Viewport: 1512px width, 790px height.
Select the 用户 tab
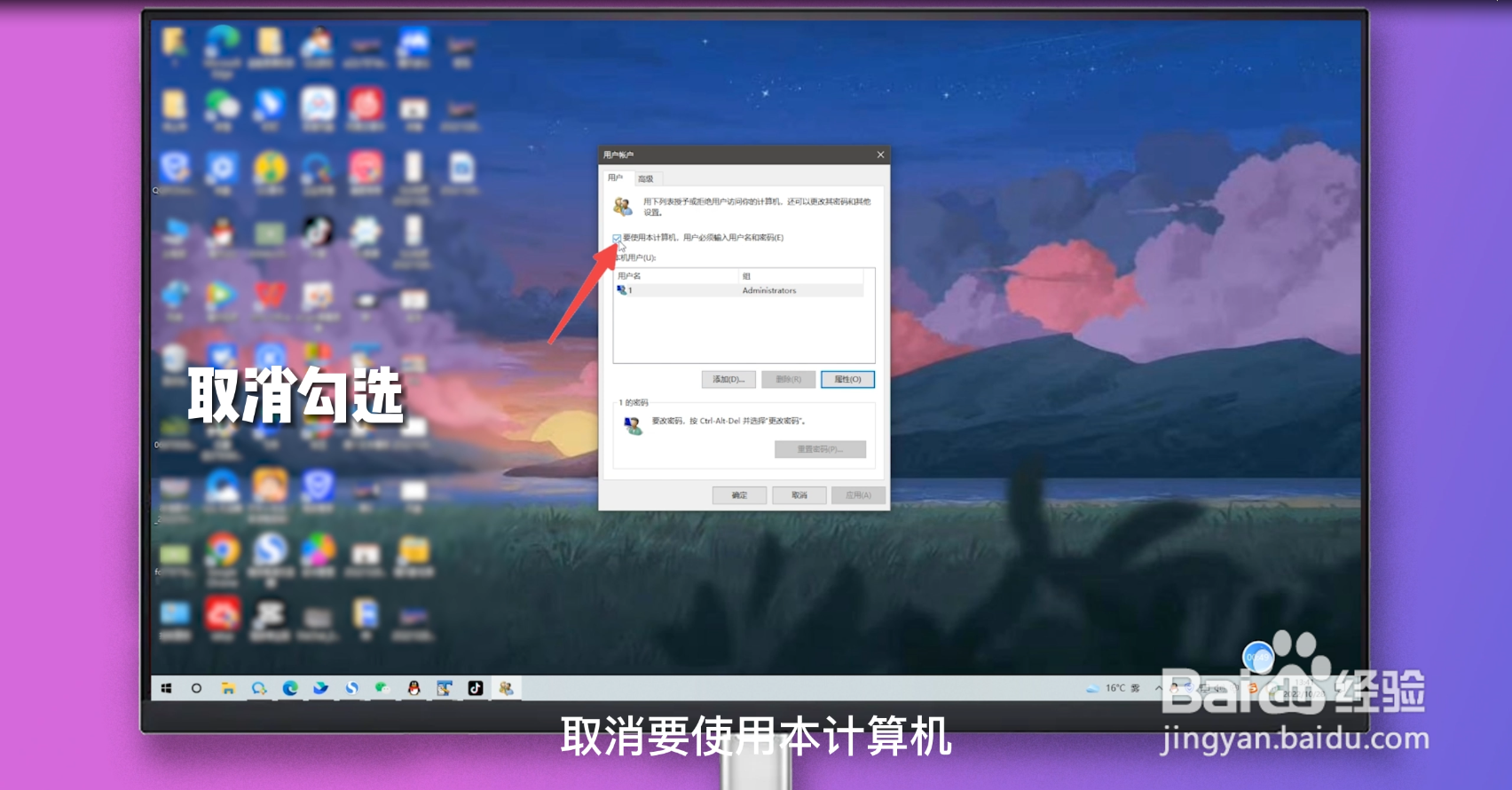pos(616,178)
